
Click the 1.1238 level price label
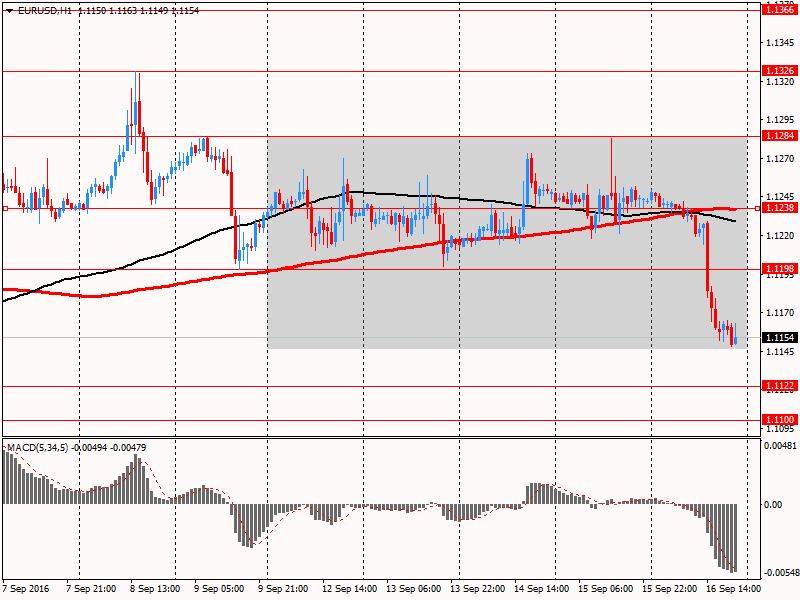[x=778, y=208]
